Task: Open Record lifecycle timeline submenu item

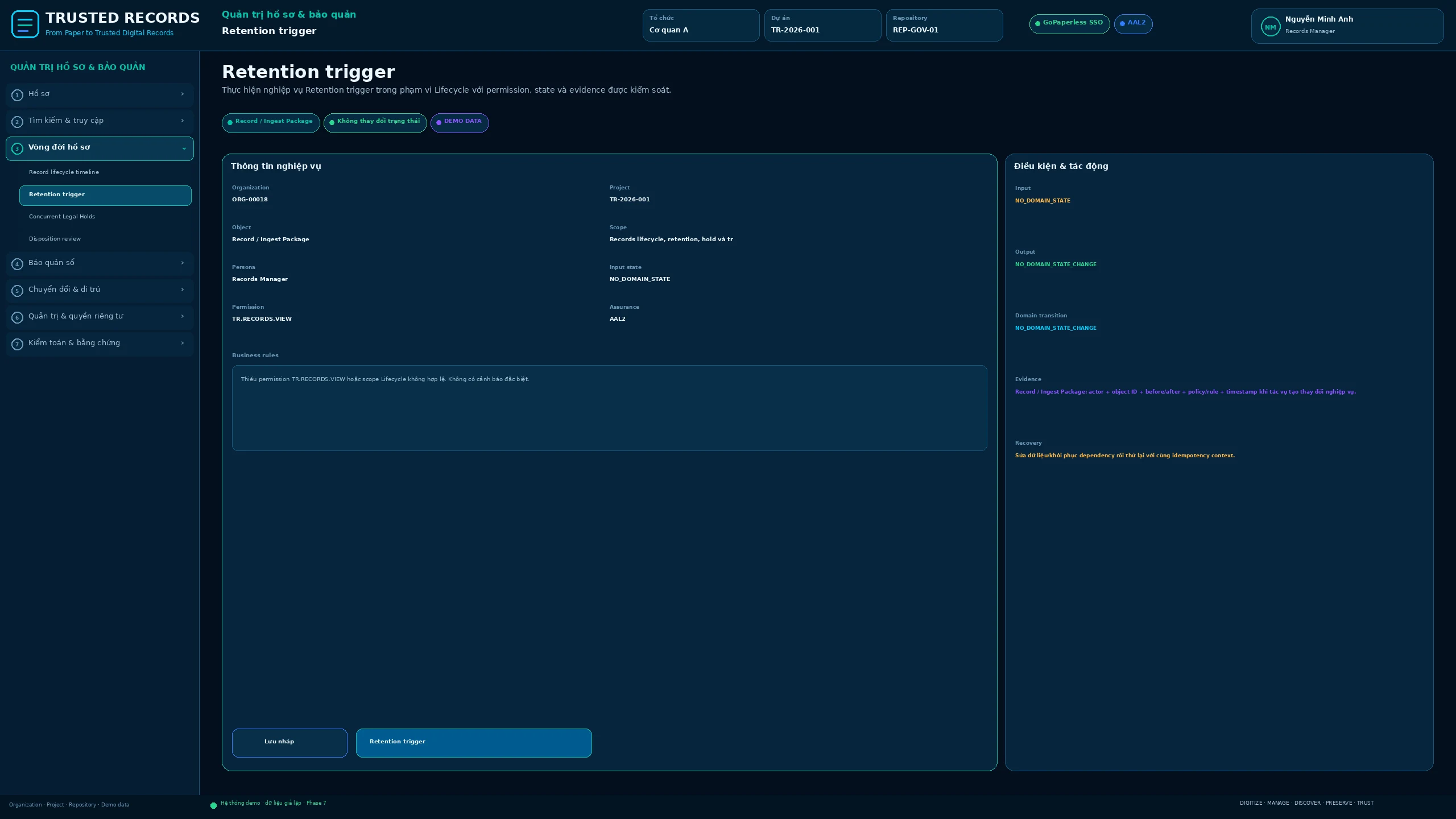Action: 105,172
